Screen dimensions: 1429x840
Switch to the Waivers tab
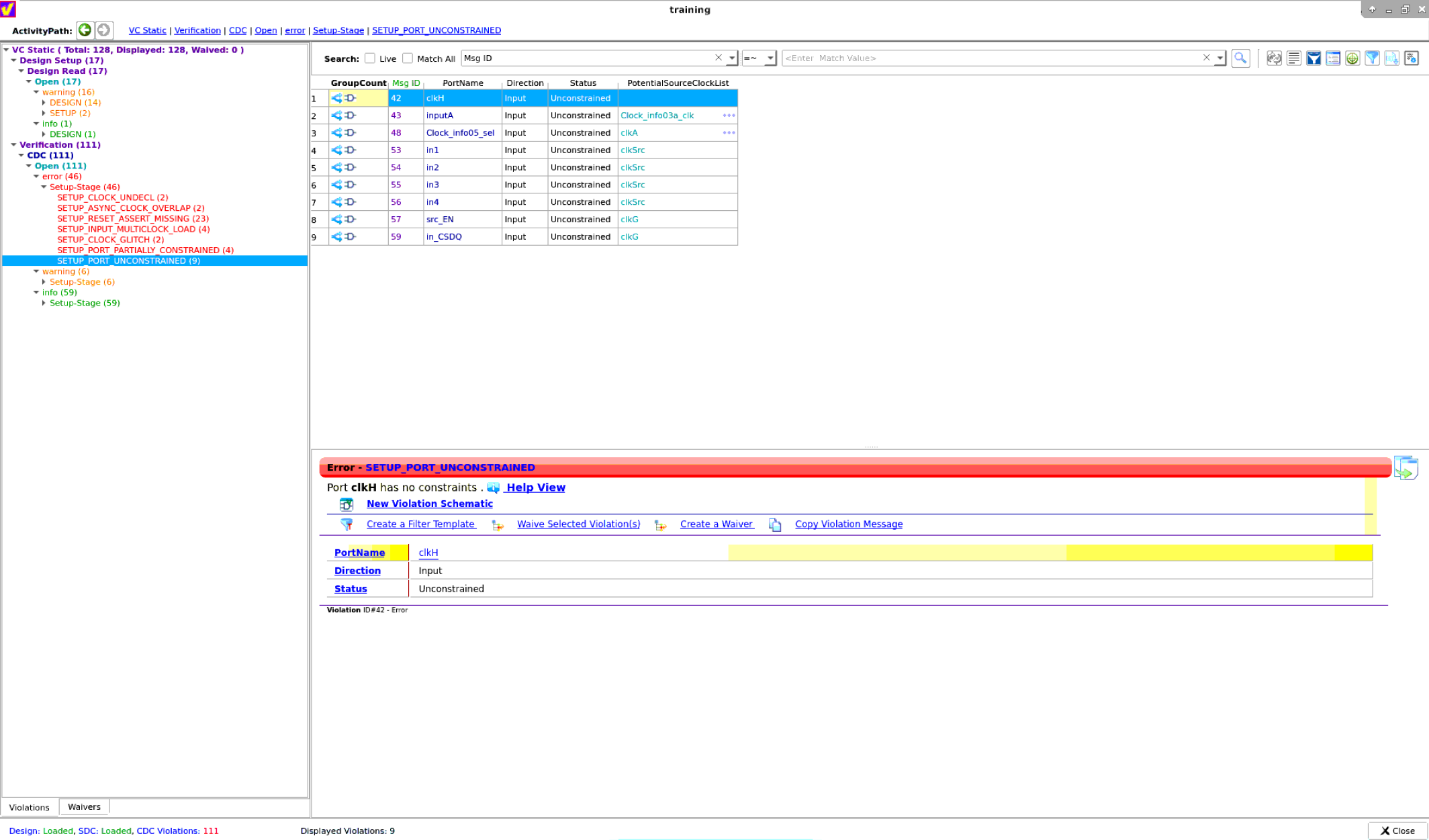click(84, 806)
